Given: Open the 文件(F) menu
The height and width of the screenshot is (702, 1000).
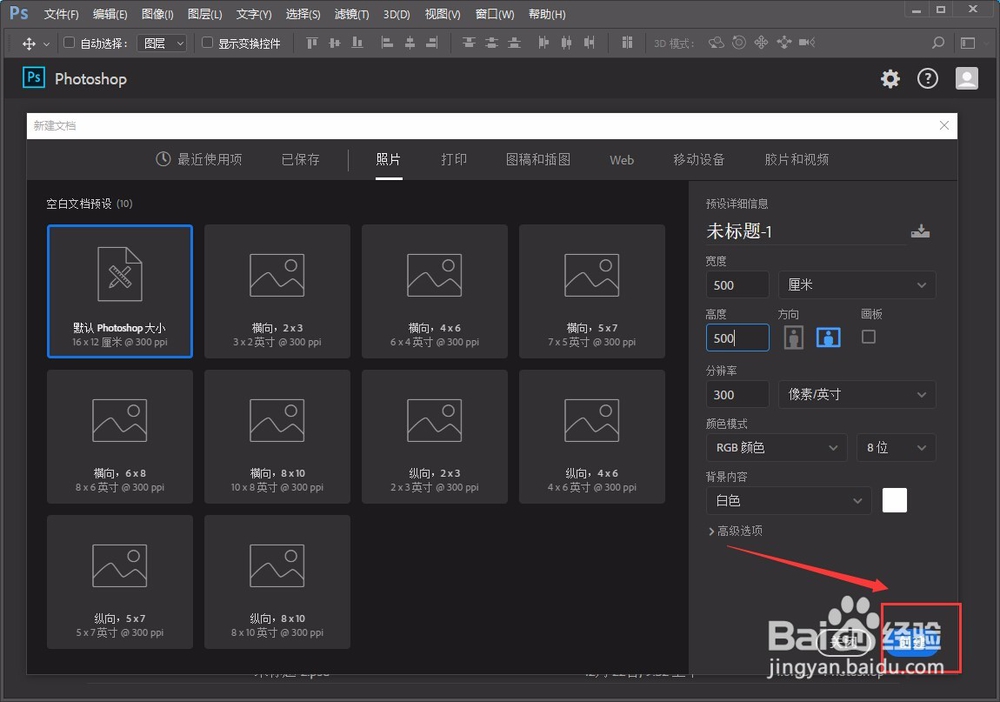Looking at the screenshot, I should tap(61, 14).
